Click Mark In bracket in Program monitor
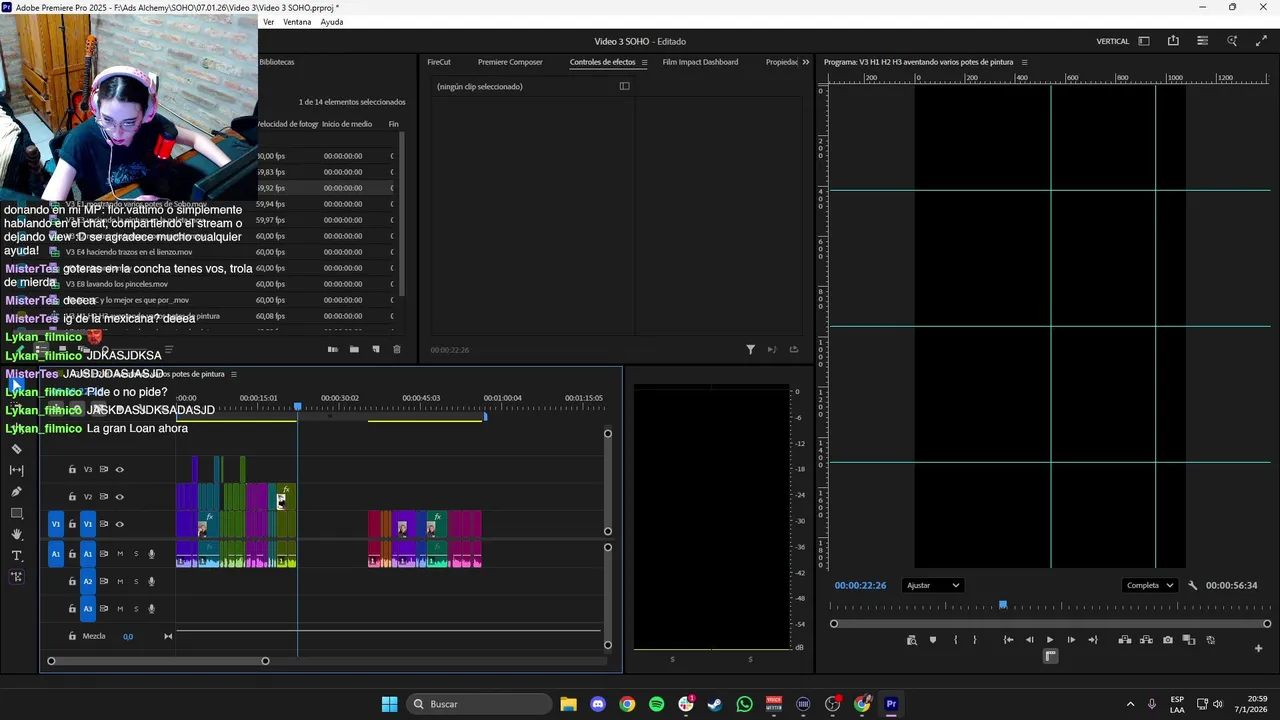1280x720 pixels. (955, 640)
